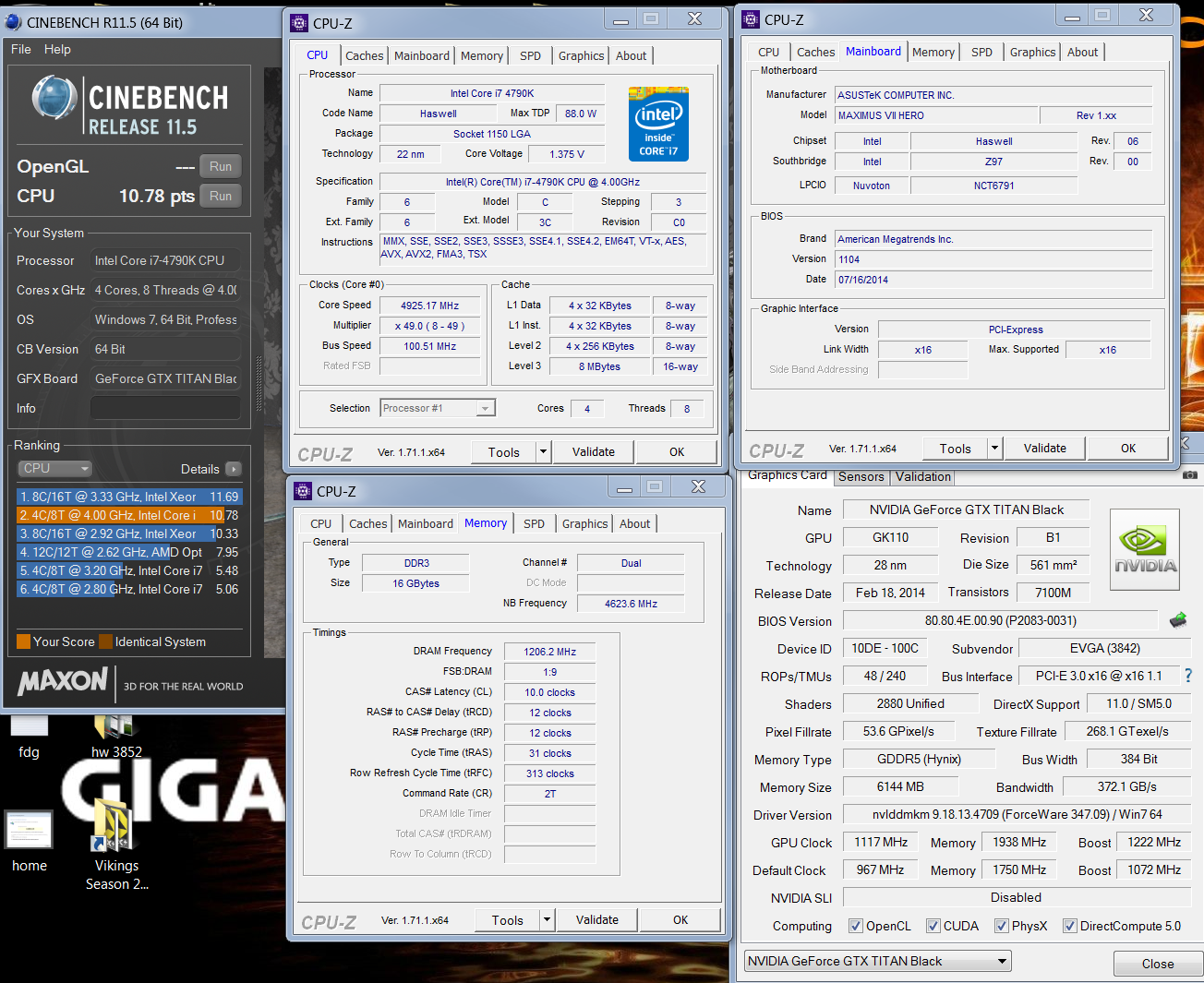The height and width of the screenshot is (983, 1204).
Task: Open Tools dropdown arrow in Memory window
Action: point(548,919)
